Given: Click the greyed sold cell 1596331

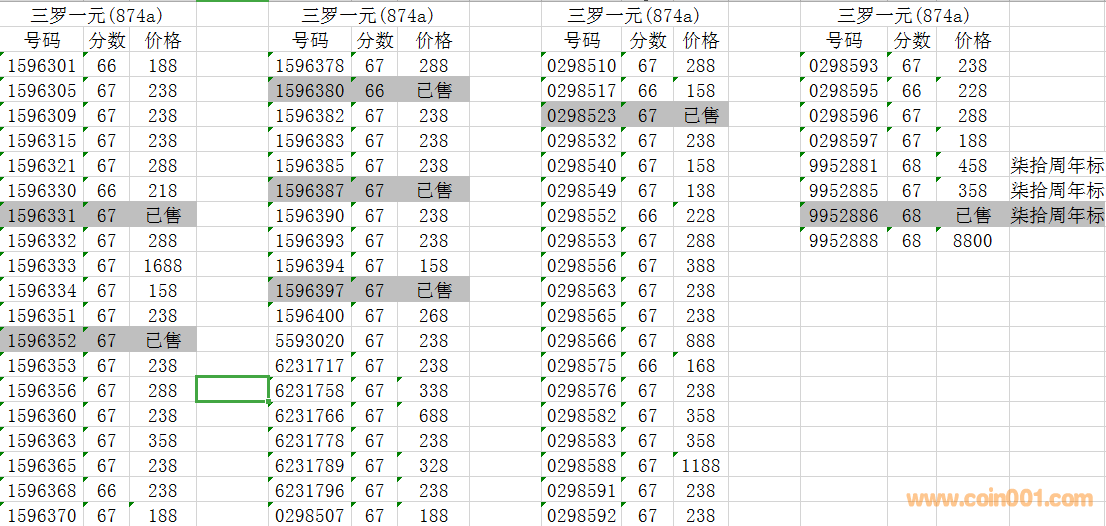Looking at the screenshot, I should pyautogui.click(x=42, y=216).
